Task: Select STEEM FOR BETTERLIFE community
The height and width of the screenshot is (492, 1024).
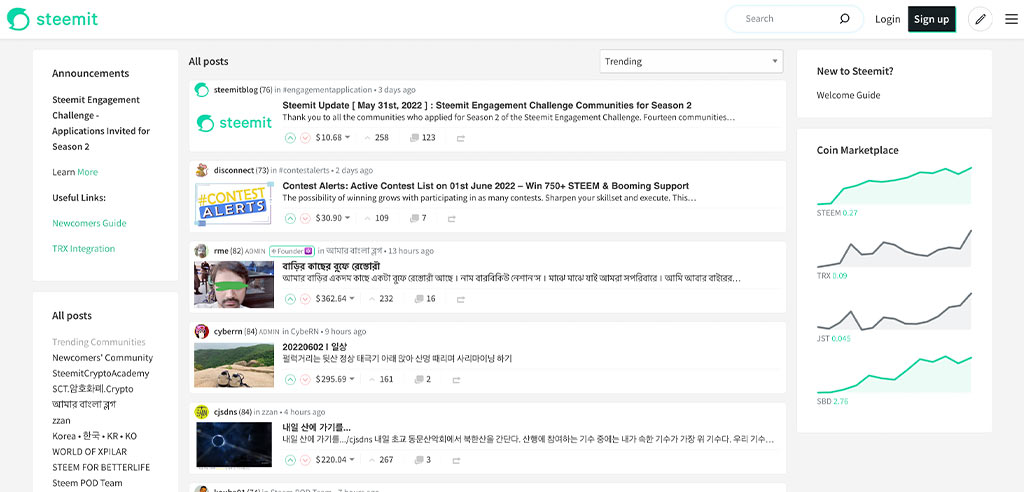Action: [101, 467]
